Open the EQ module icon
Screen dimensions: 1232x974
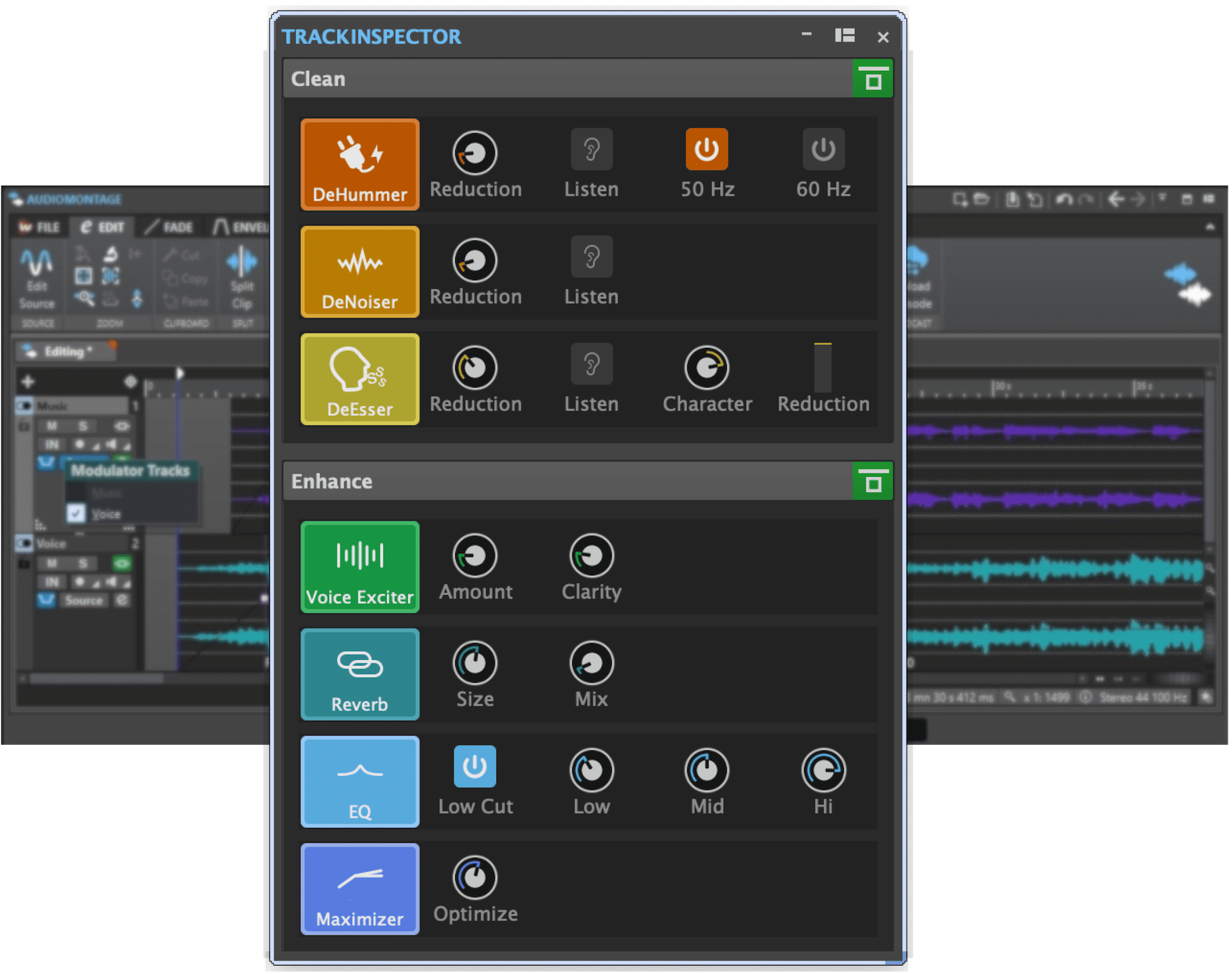[360, 781]
